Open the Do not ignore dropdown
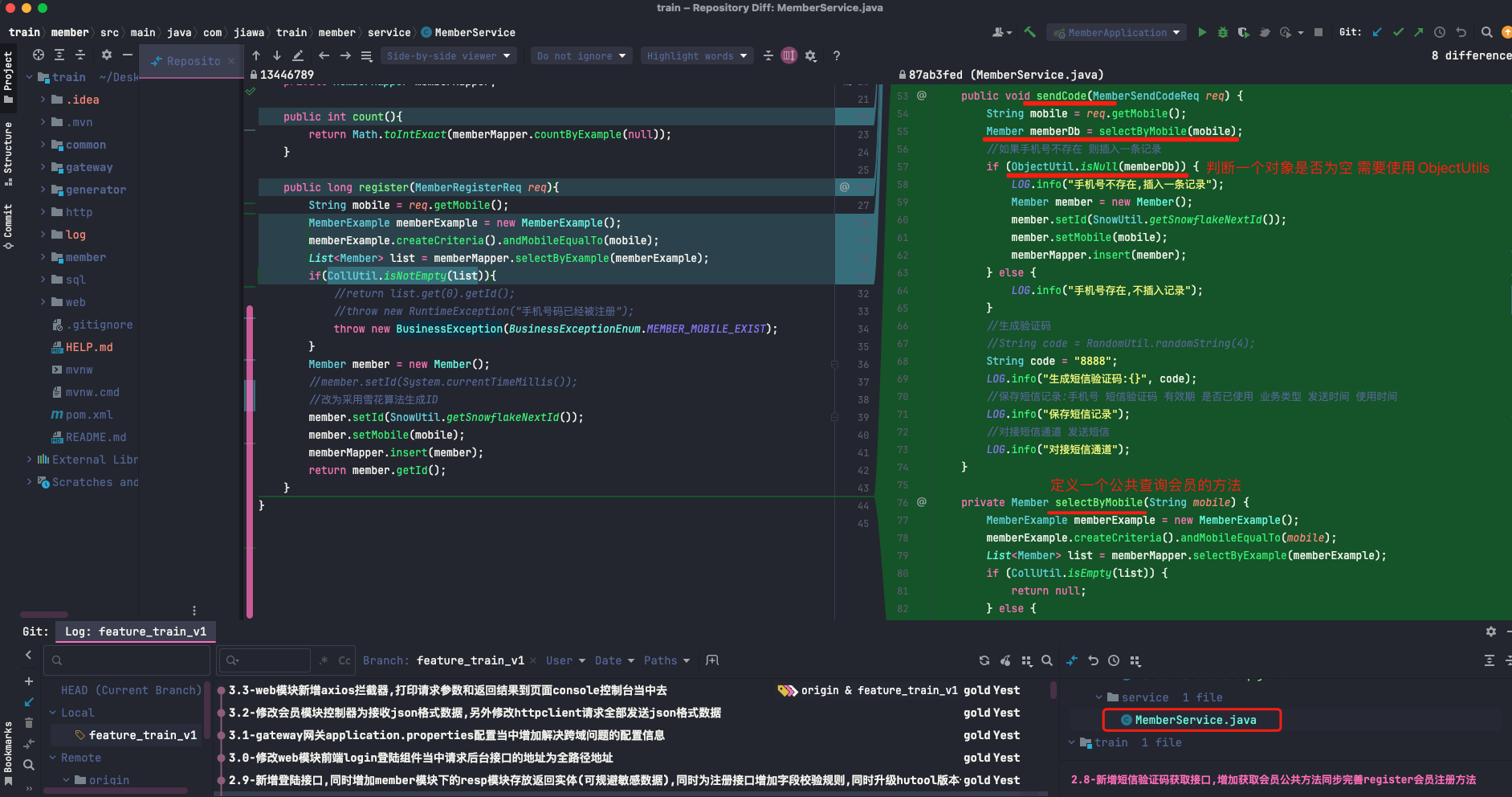The image size is (1512, 797). 581,55
